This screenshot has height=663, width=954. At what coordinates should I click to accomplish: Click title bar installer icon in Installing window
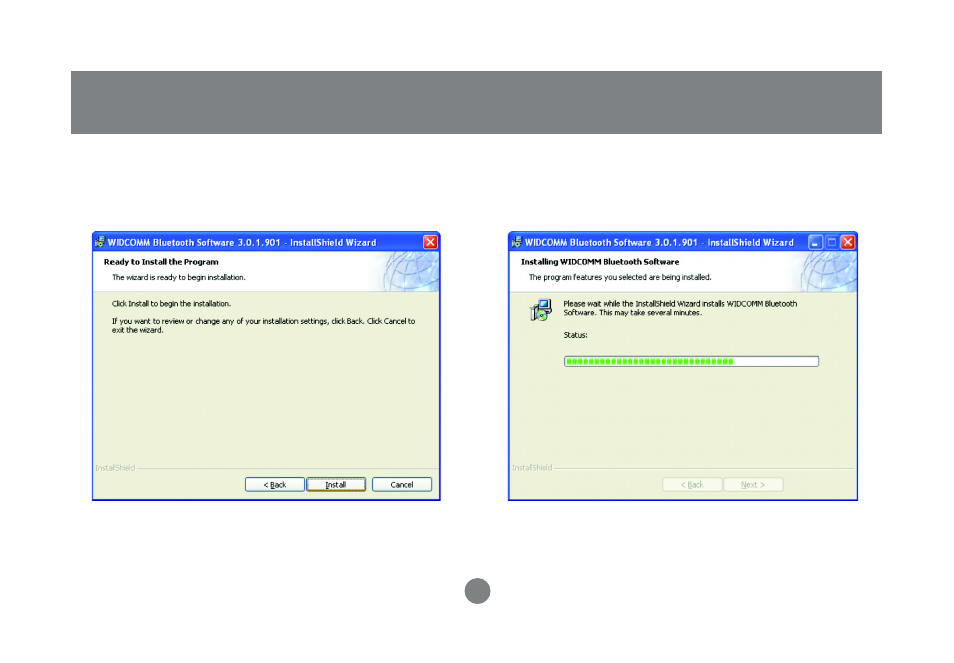click(517, 242)
